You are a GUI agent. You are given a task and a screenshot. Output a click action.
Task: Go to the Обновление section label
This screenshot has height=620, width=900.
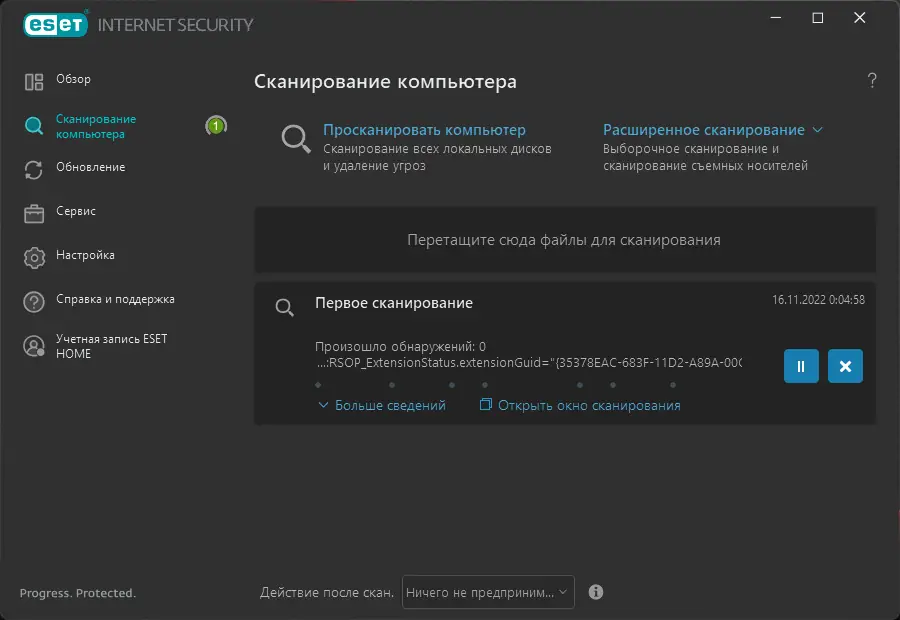(x=90, y=167)
